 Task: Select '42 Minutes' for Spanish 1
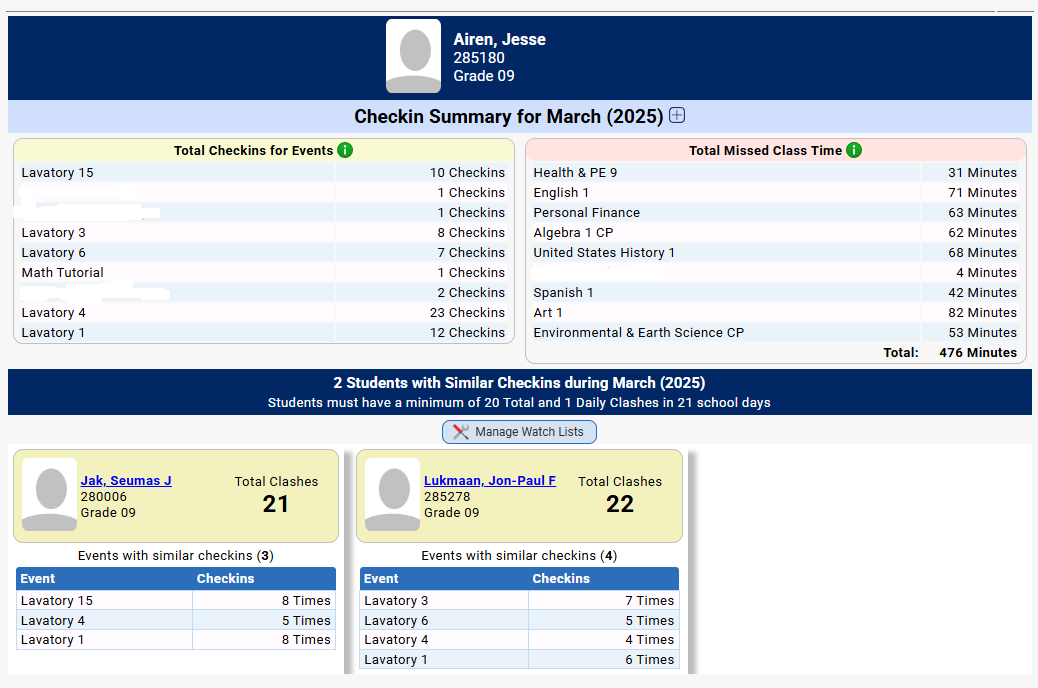point(982,293)
